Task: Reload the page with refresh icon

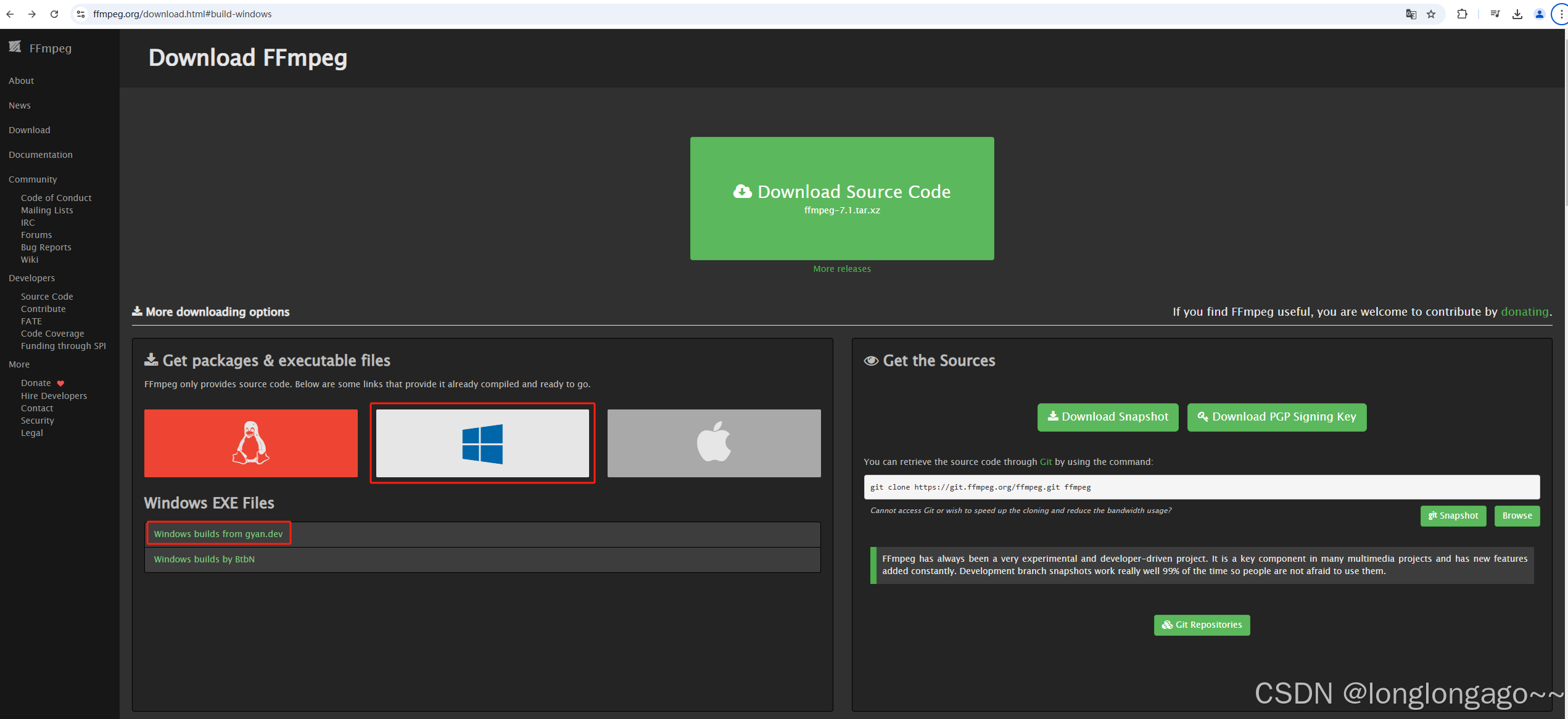Action: coord(54,14)
